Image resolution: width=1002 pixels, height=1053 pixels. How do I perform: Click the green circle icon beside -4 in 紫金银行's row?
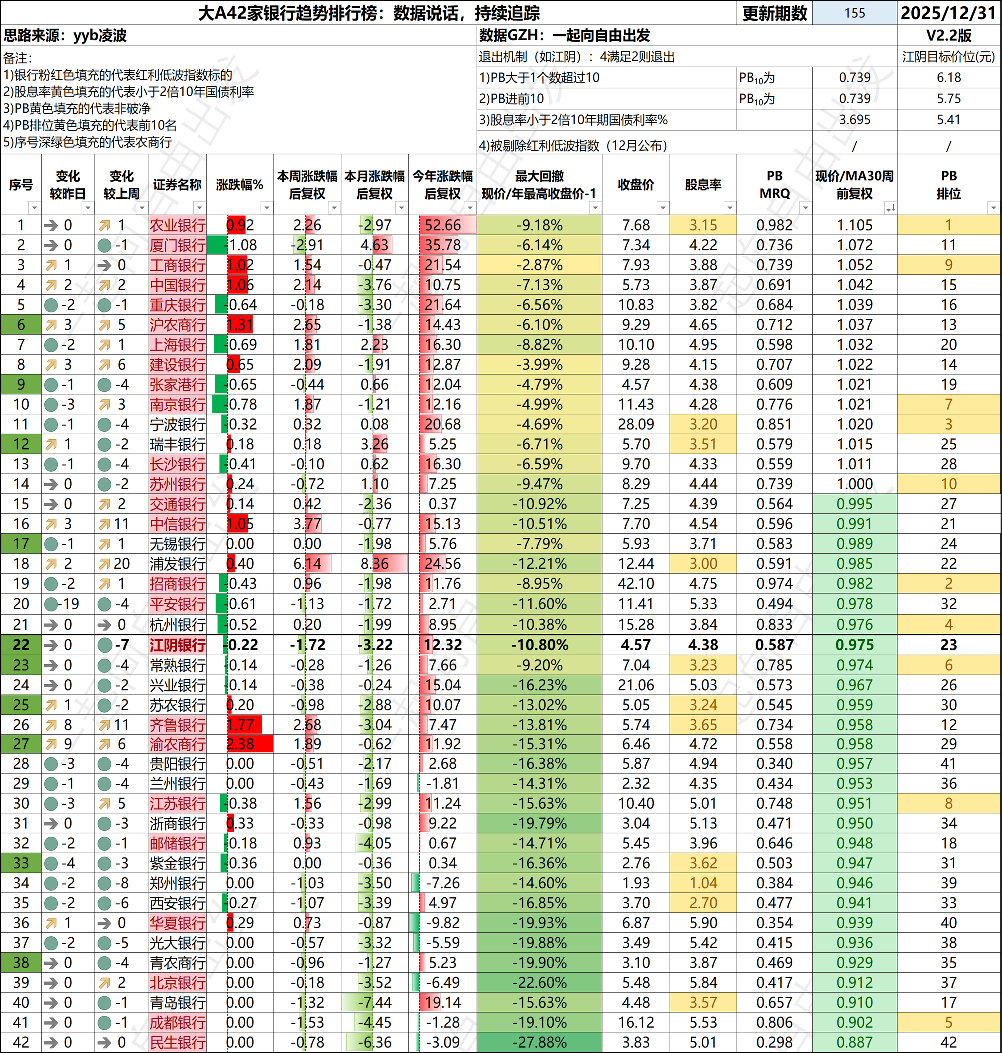coord(51,864)
